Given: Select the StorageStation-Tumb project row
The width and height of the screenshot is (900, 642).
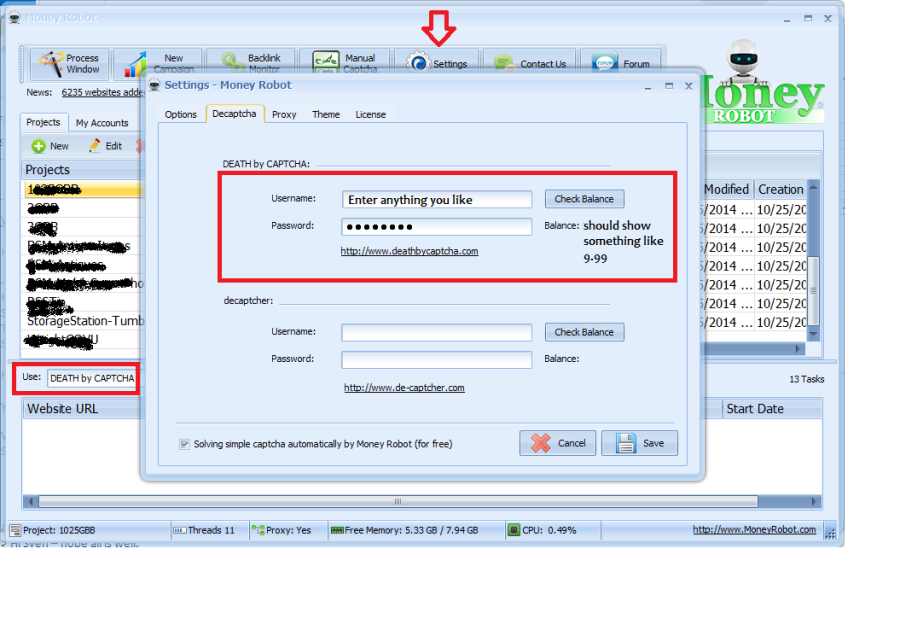Looking at the screenshot, I should pyautogui.click(x=85, y=321).
